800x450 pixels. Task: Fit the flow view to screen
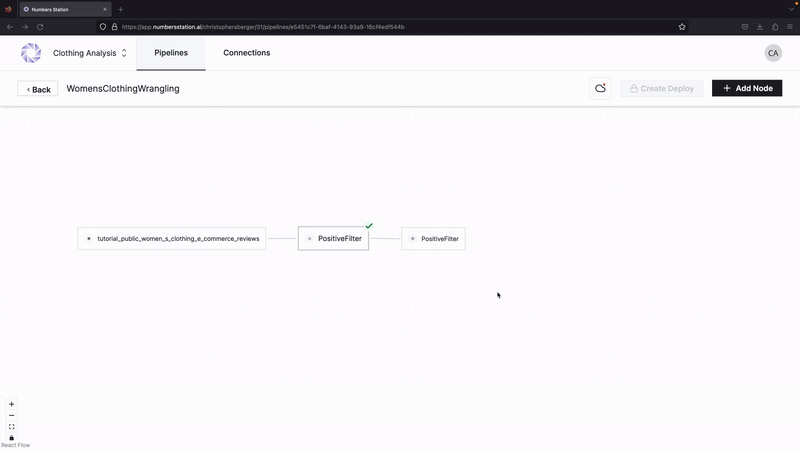click(11, 427)
